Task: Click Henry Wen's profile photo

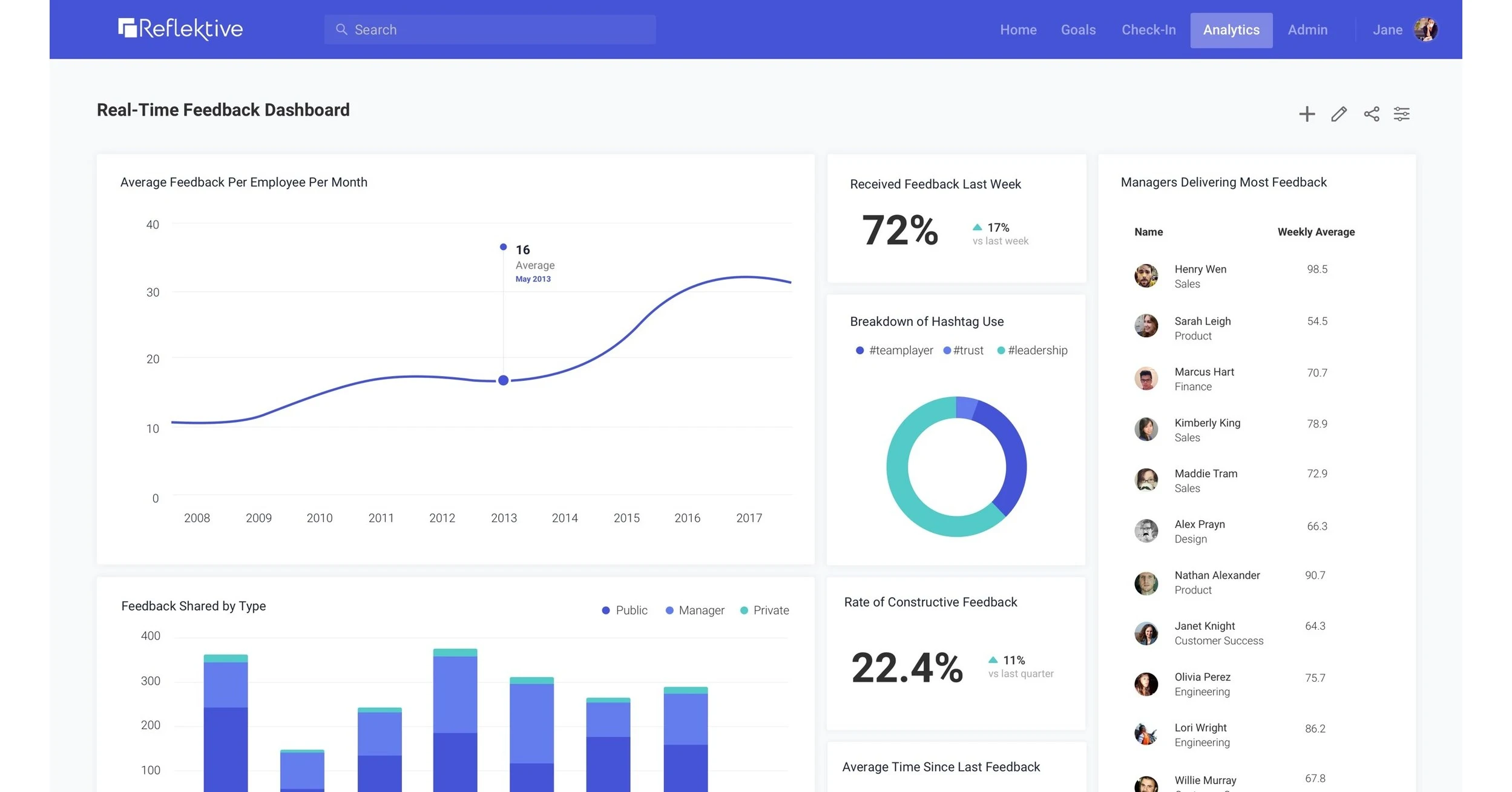Action: tap(1146, 276)
